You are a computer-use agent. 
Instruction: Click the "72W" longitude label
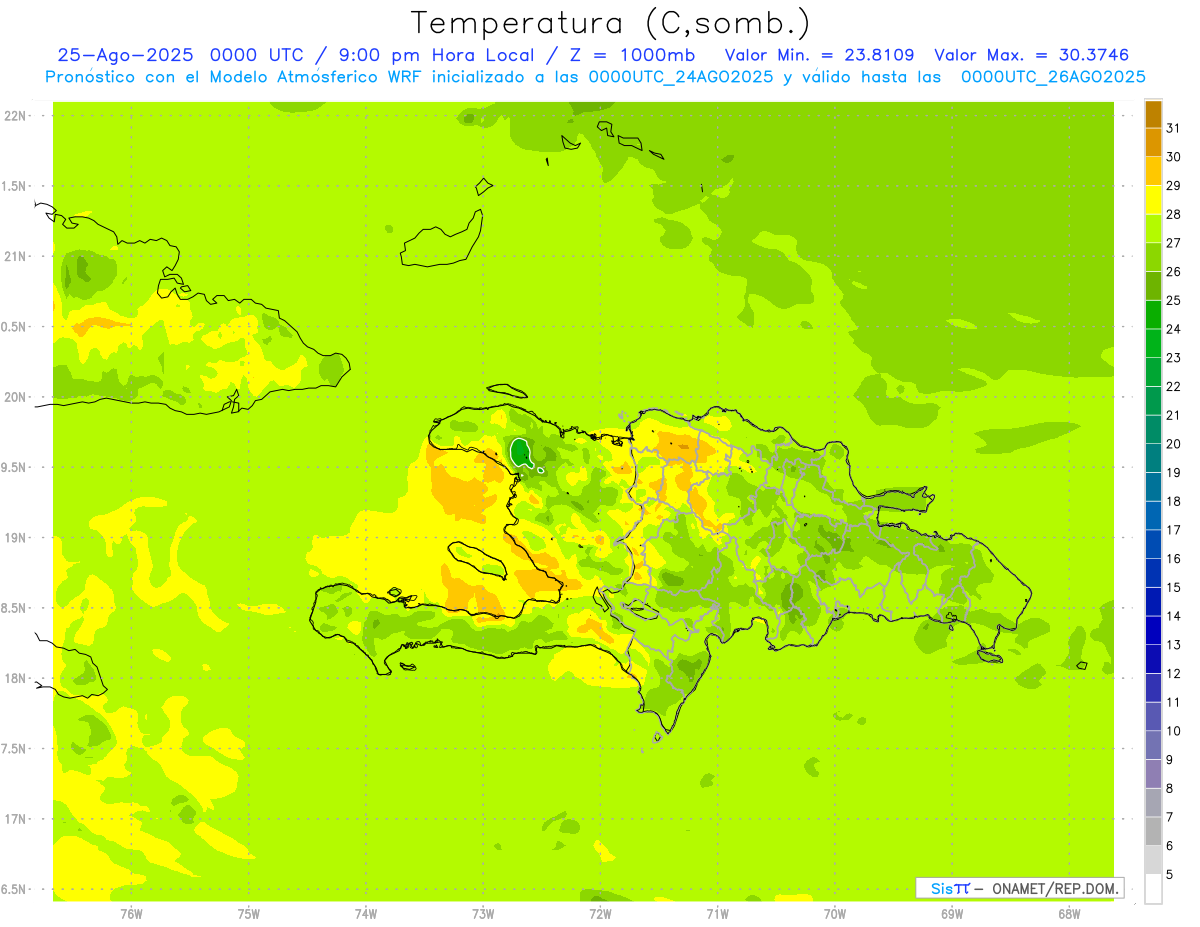(600, 914)
